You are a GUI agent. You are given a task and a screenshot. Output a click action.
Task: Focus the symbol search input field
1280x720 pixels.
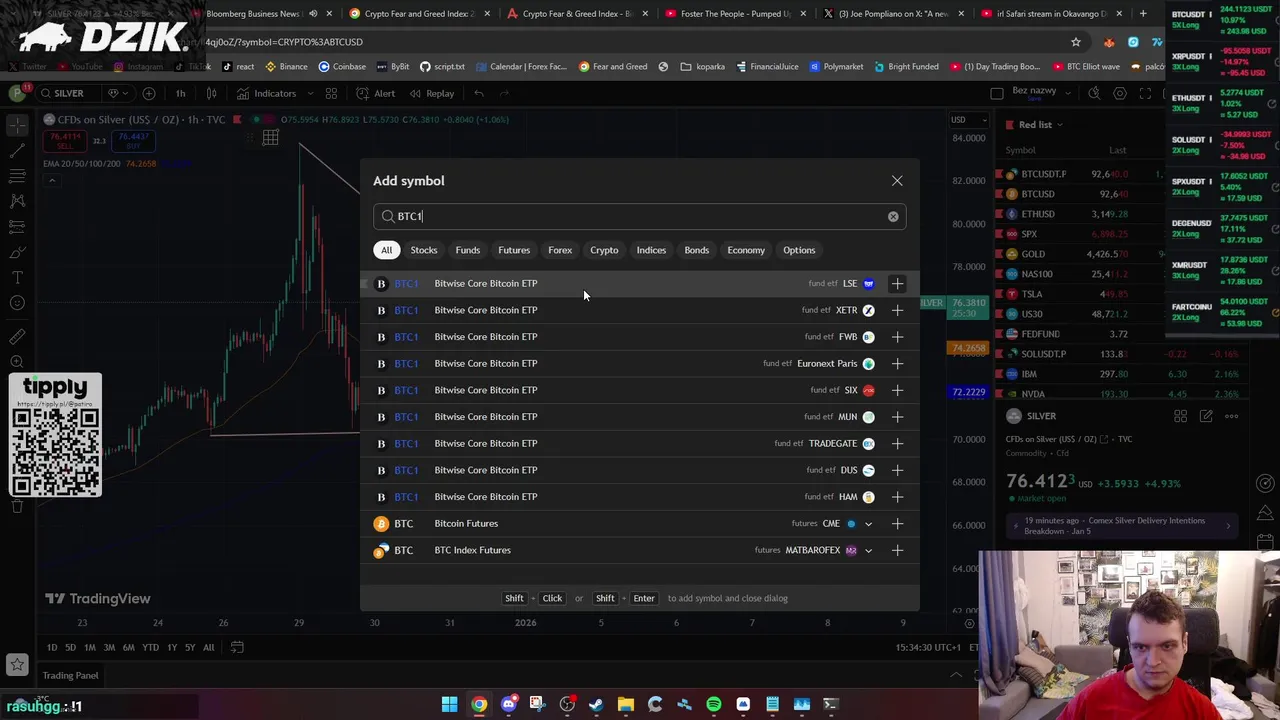[640, 217]
